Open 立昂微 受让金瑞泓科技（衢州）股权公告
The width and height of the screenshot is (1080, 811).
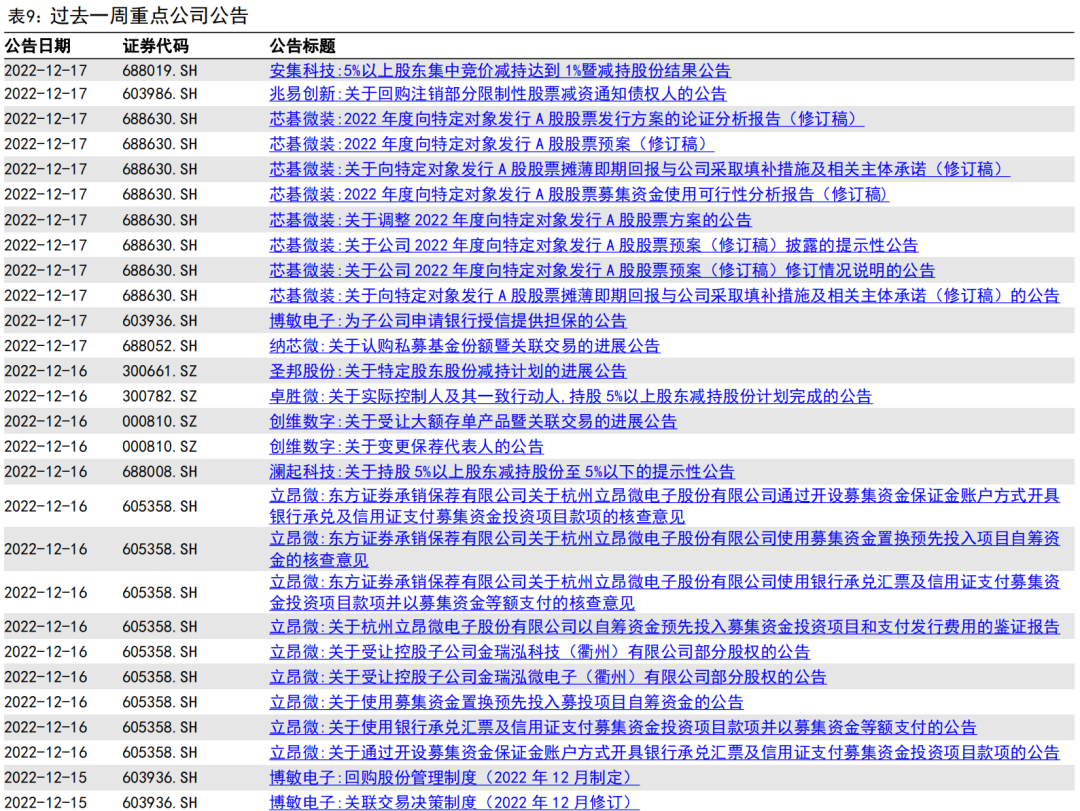point(539,652)
